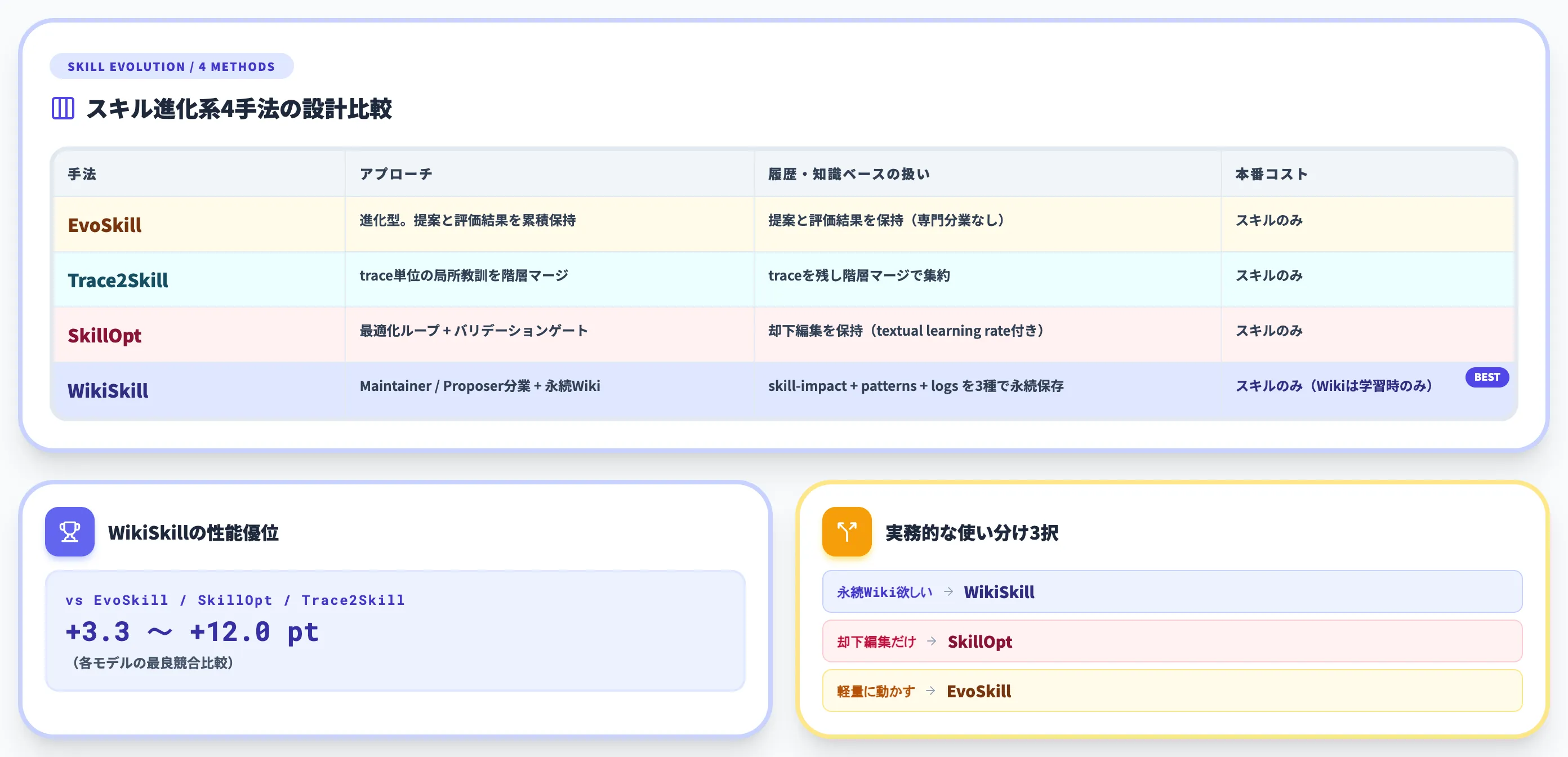Click スキルのみ in the SkillOpt row
Viewport: 1568px width, 757px height.
coord(1269,331)
